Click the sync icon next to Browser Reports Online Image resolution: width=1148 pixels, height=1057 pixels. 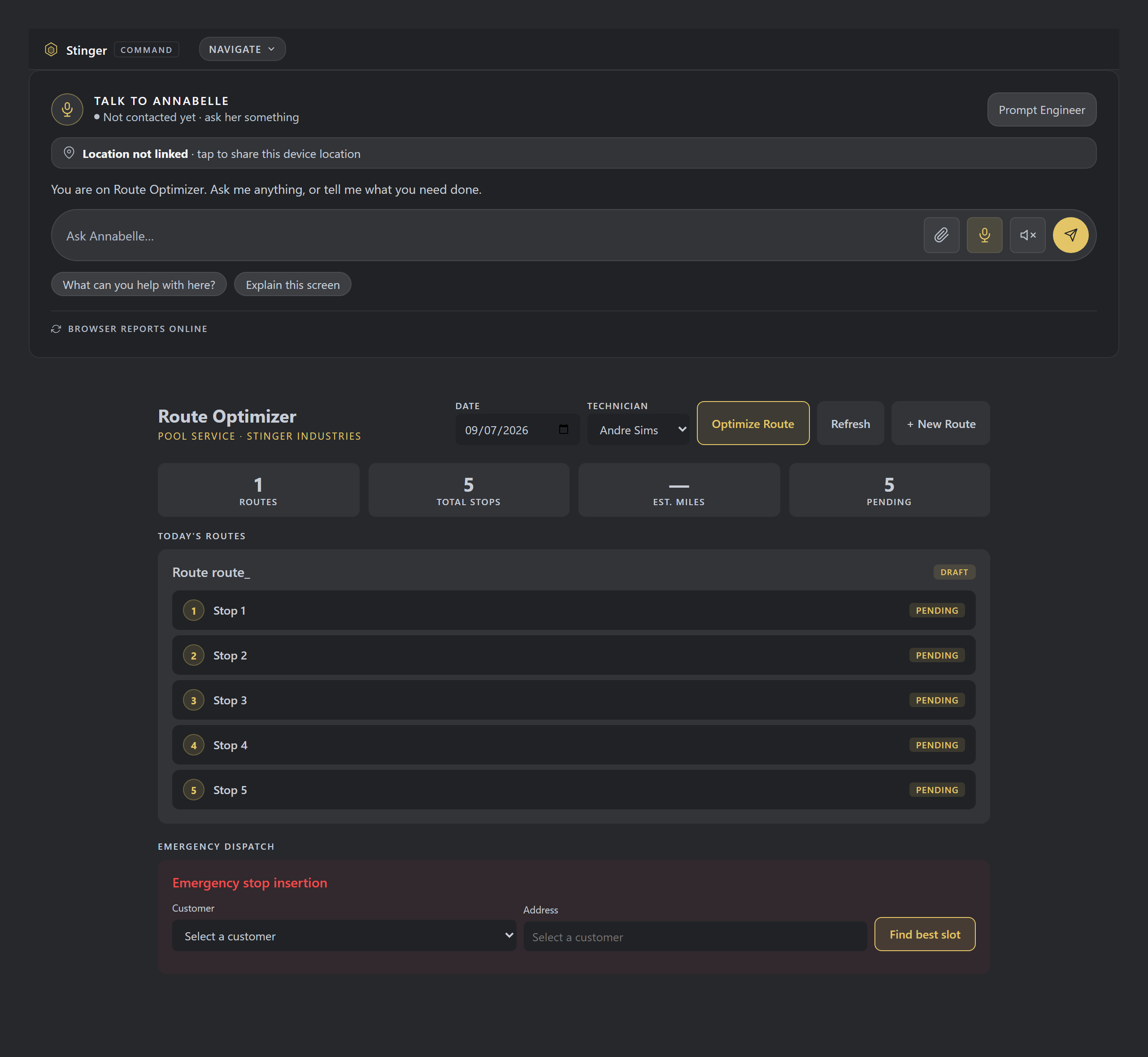click(56, 329)
